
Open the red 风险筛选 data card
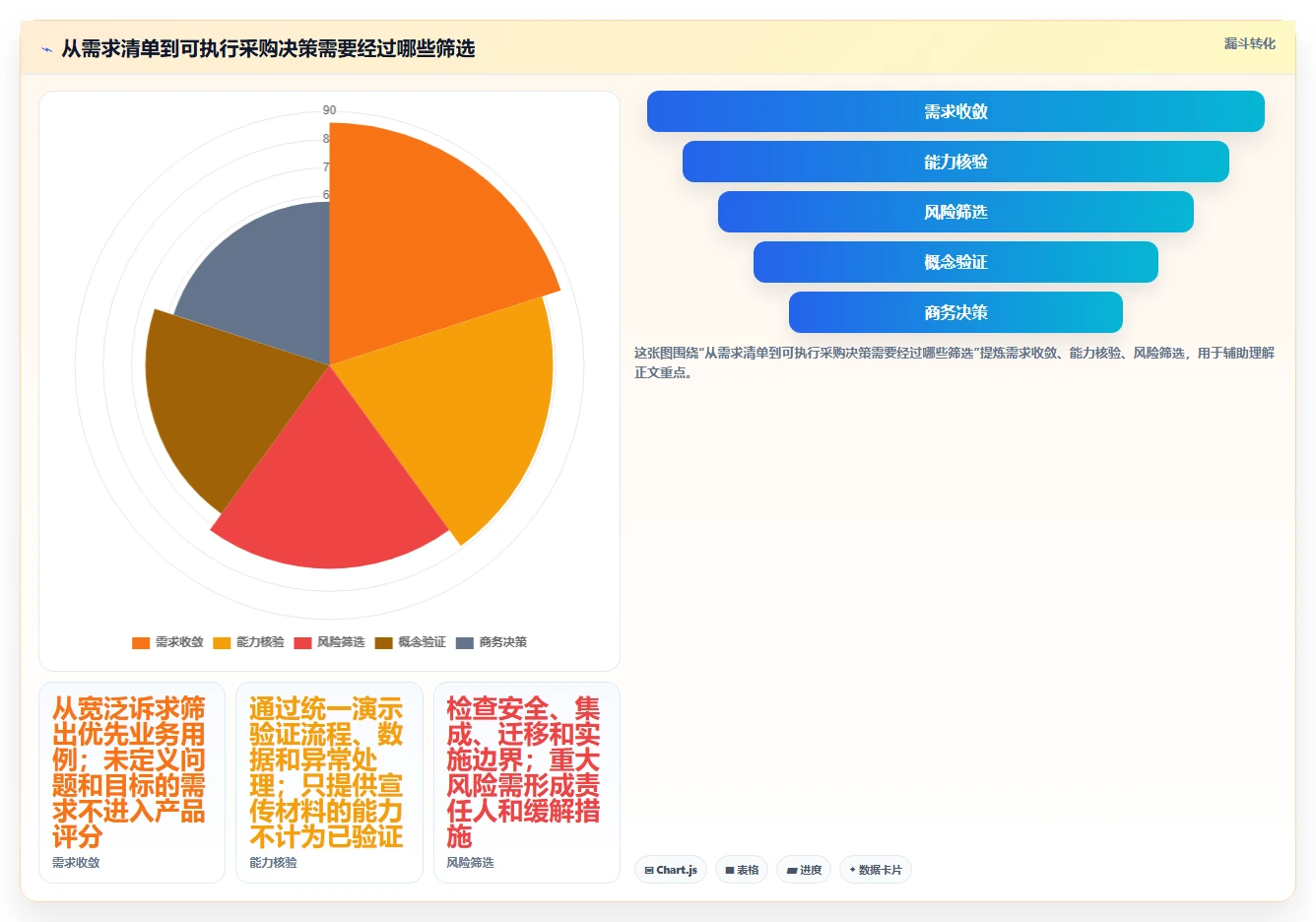point(527,783)
